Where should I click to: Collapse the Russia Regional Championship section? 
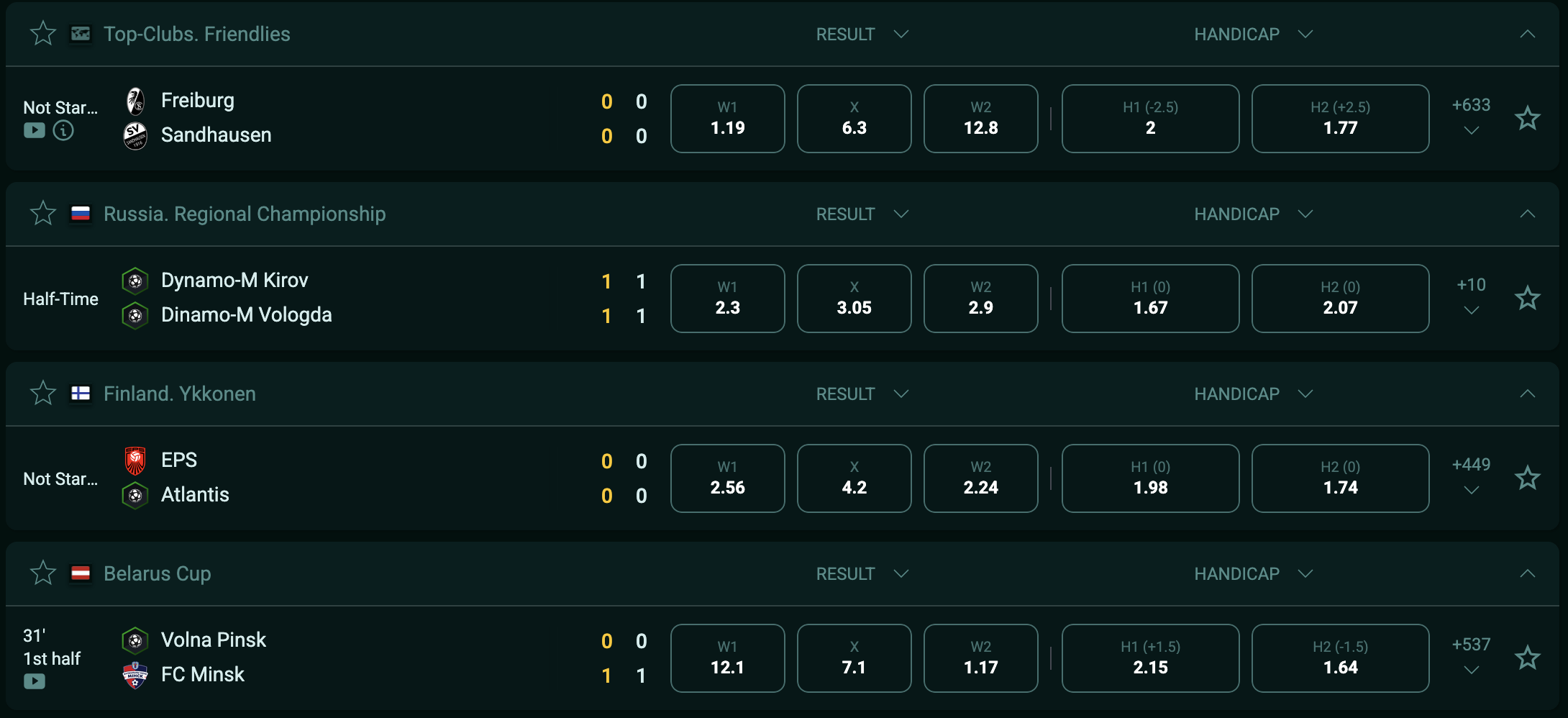click(x=1527, y=214)
